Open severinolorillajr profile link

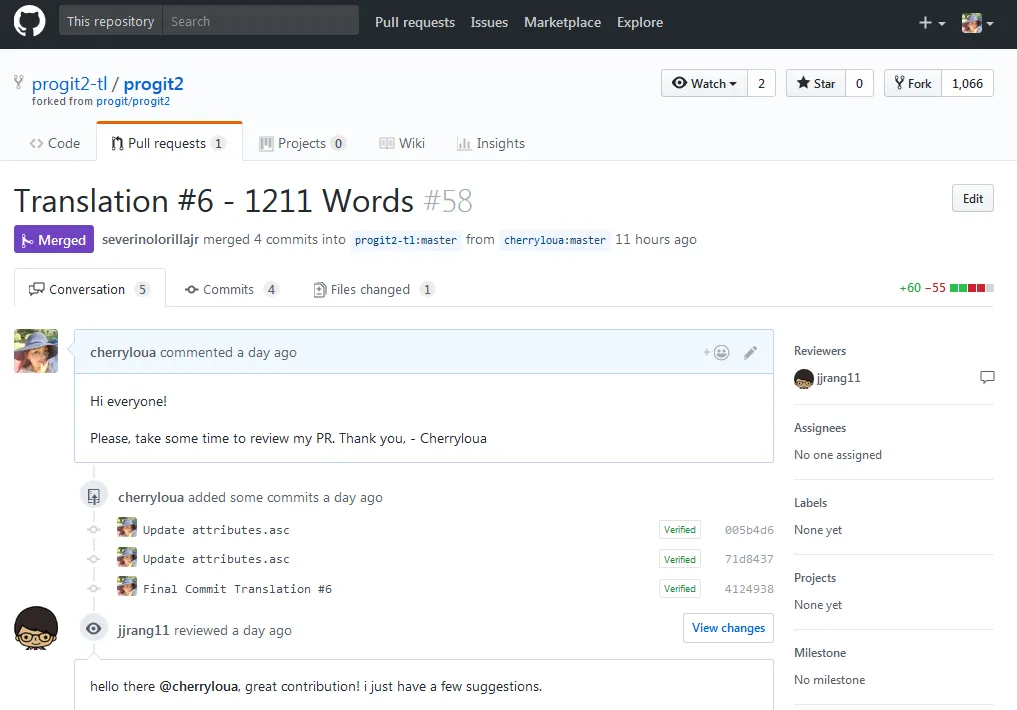(150, 239)
